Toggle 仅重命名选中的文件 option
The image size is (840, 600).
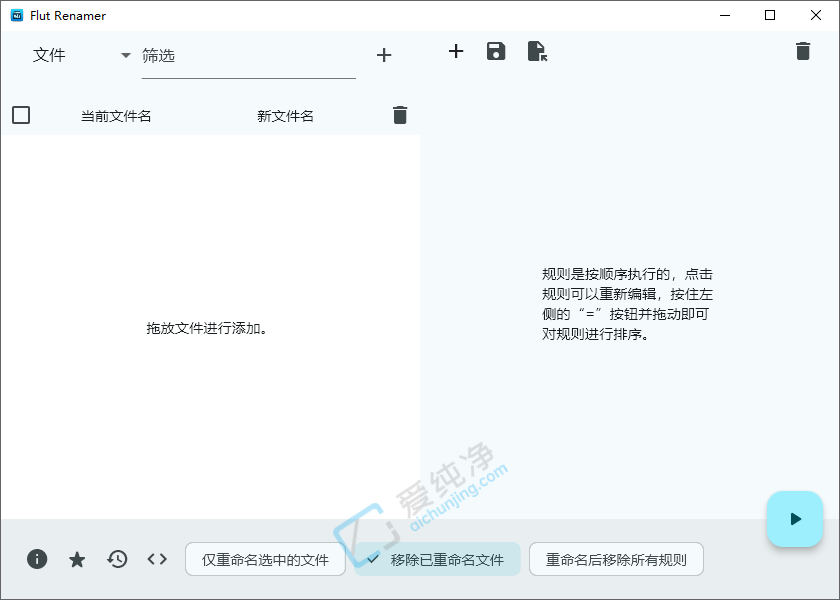265,559
